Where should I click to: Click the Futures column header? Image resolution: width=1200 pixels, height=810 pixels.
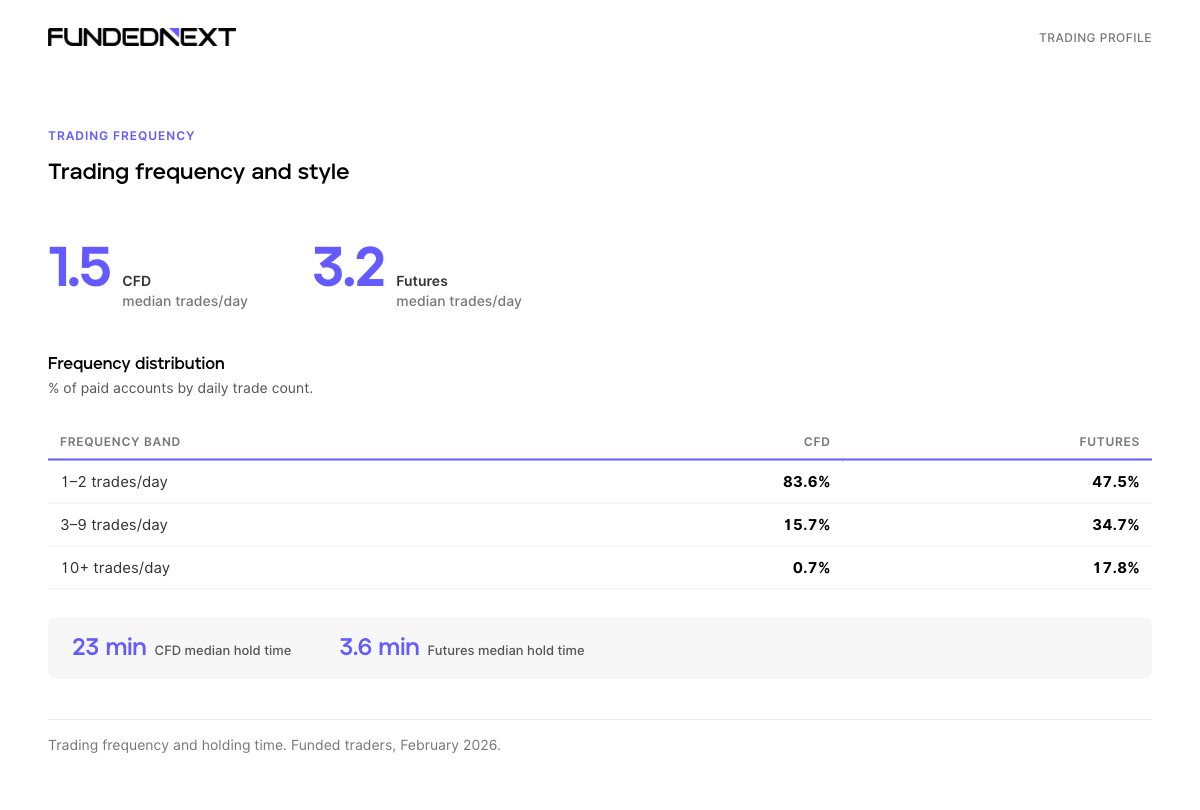coord(1109,442)
